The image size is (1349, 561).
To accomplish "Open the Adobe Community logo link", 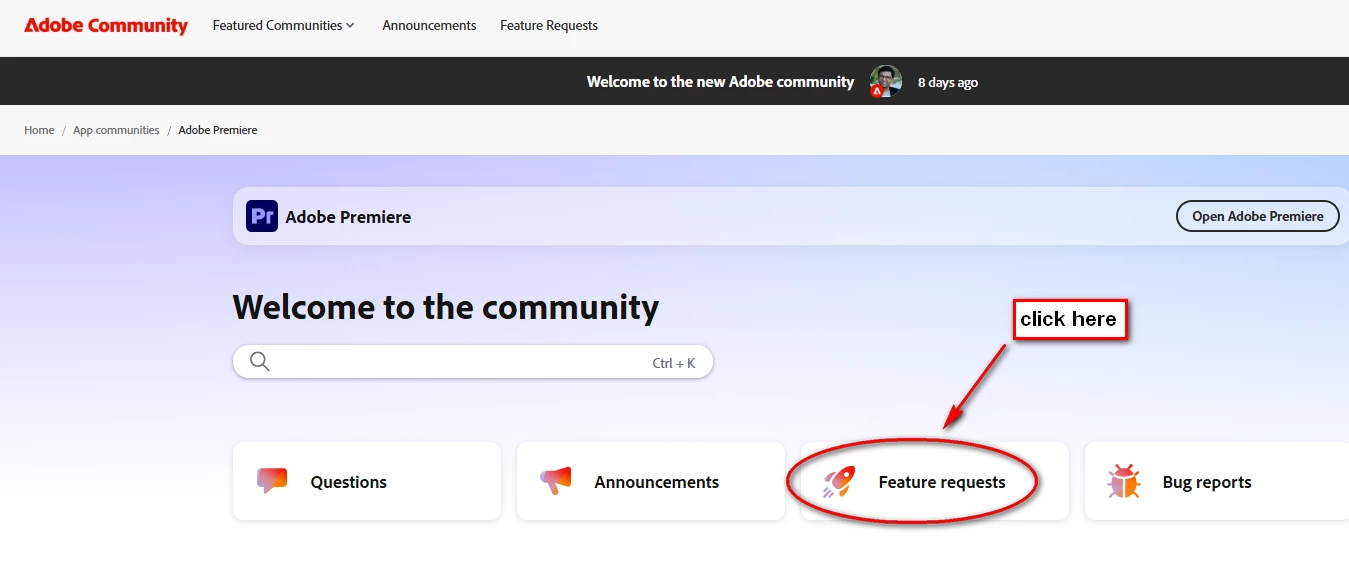I will click(x=106, y=26).
